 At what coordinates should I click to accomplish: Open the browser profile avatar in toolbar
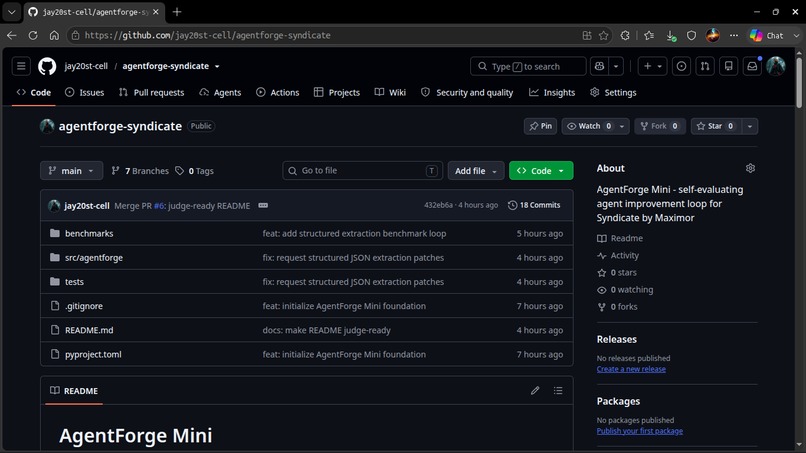pyautogui.click(x=712, y=35)
